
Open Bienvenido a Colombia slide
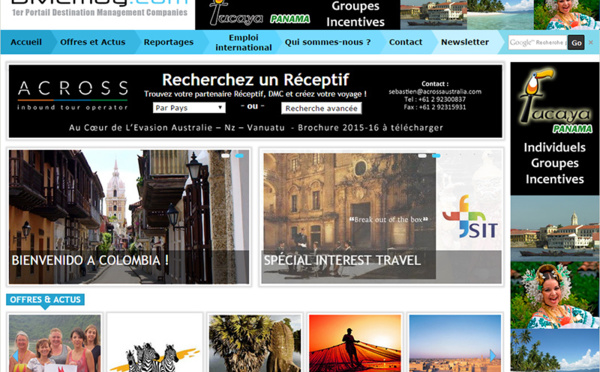click(129, 217)
